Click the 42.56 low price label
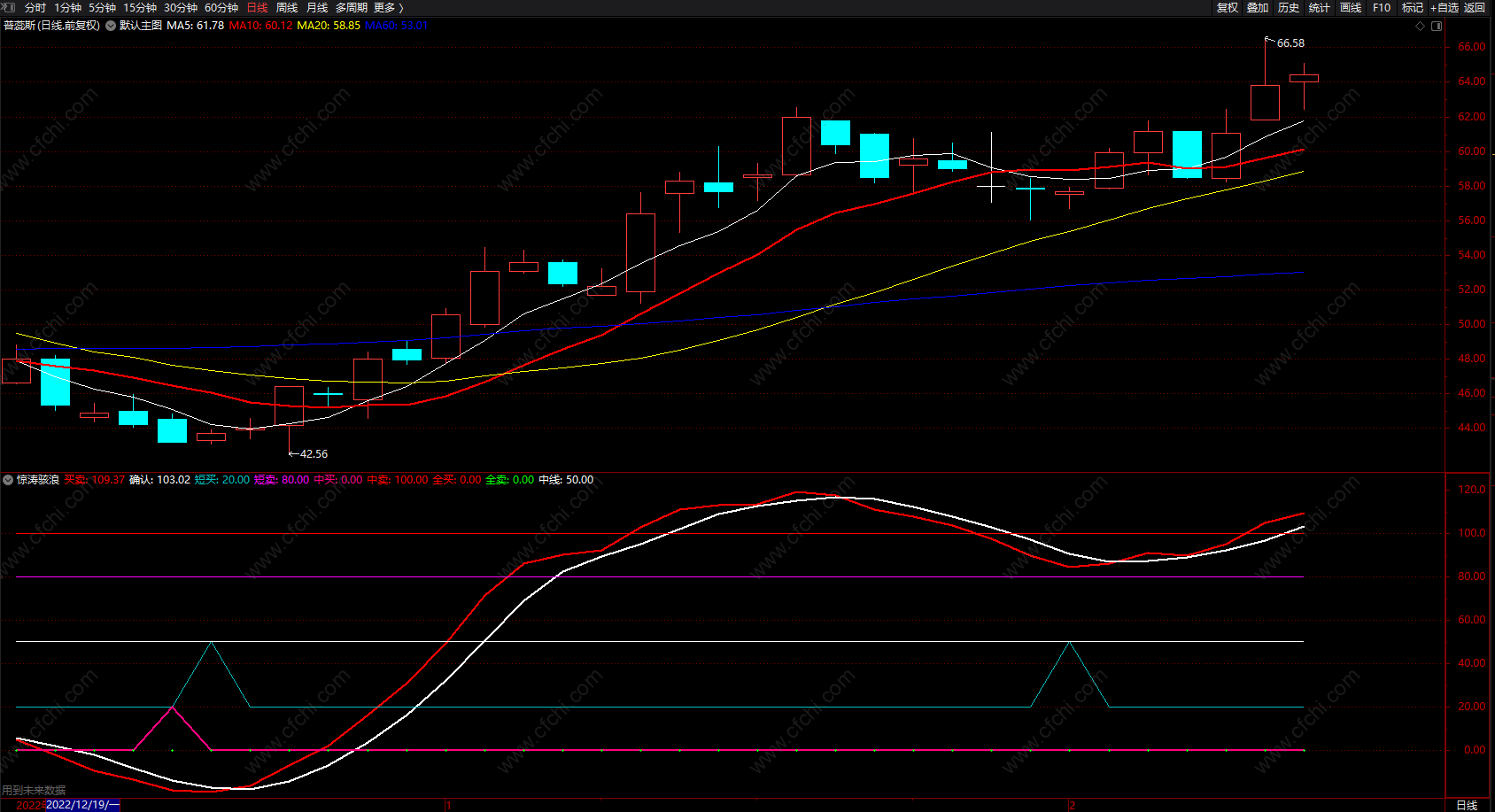The image size is (1495, 812). (x=314, y=454)
